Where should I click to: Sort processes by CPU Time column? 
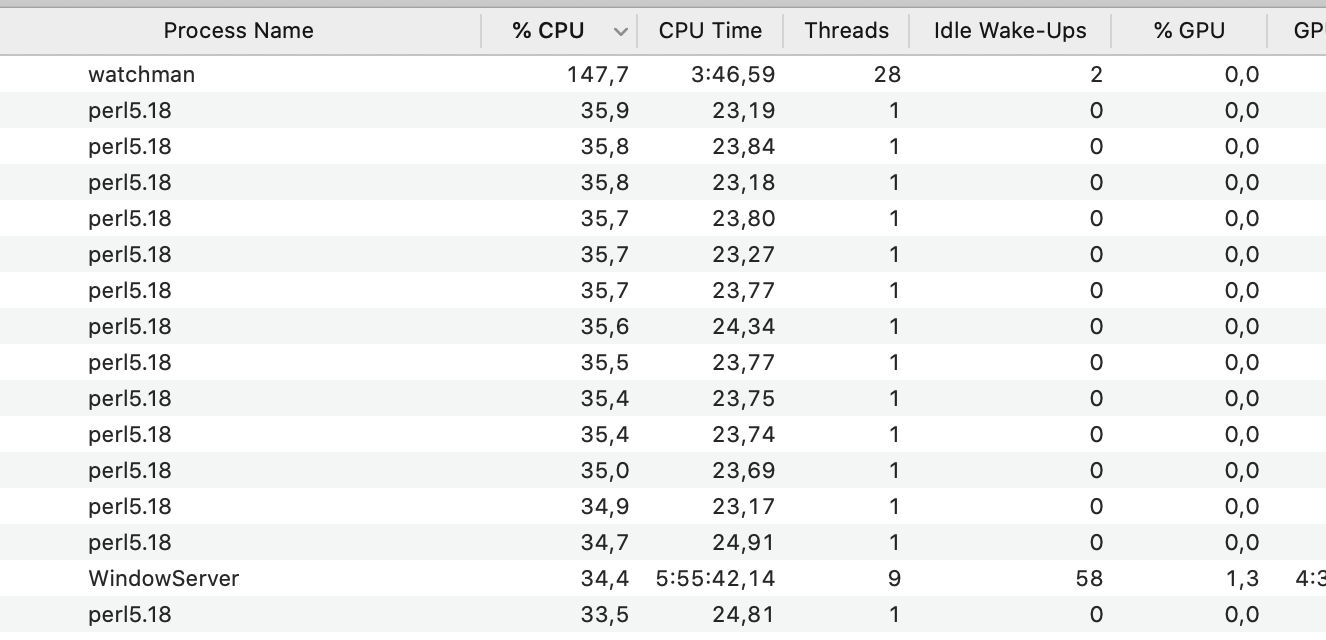(710, 30)
